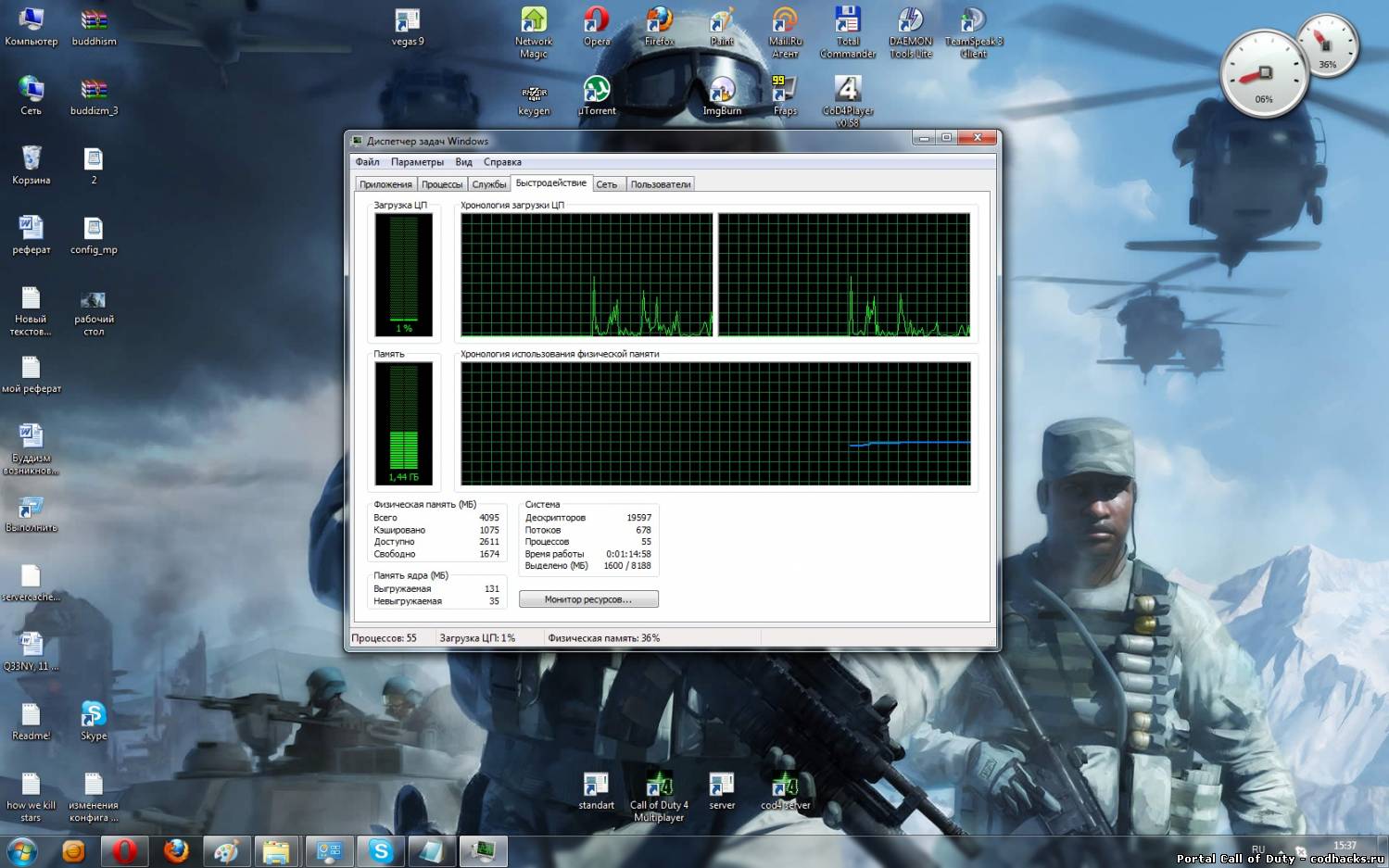Select the Сеть desktop icon
The image size is (1389, 868).
[x=32, y=94]
